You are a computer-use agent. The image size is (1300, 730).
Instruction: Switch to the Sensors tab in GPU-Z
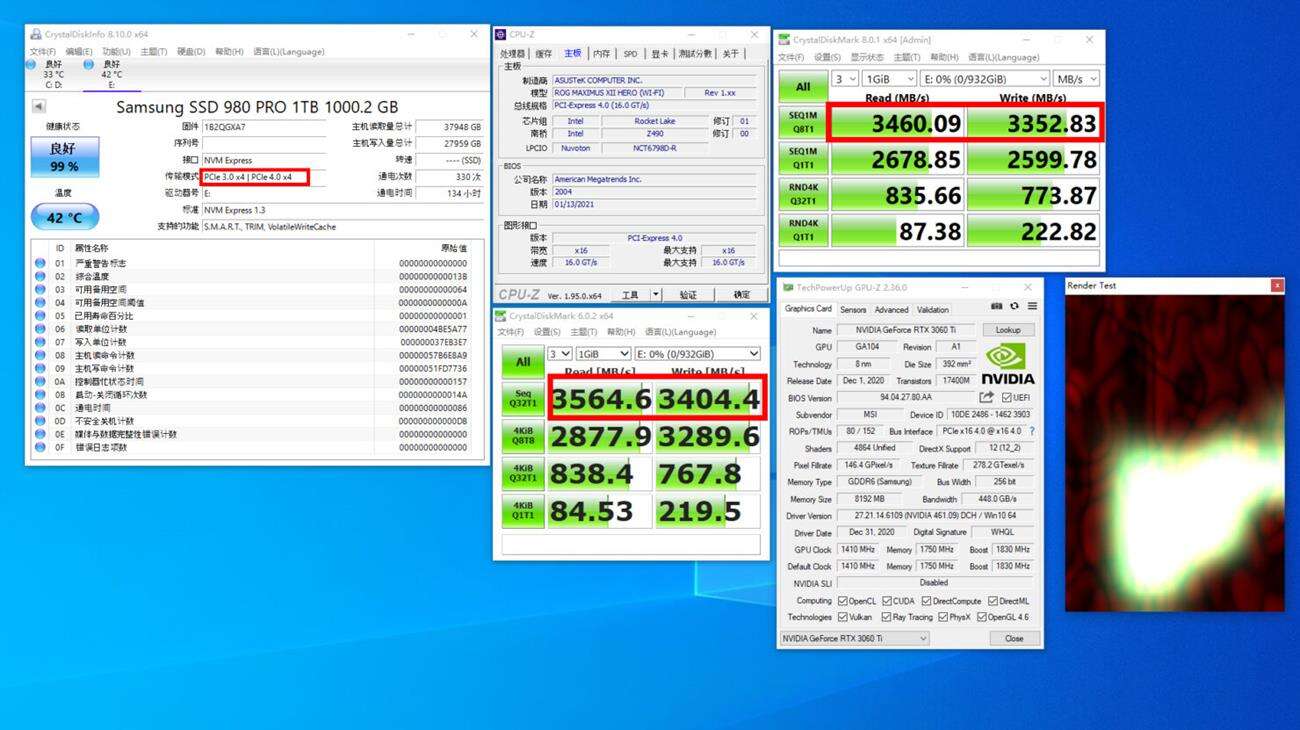[x=853, y=310]
